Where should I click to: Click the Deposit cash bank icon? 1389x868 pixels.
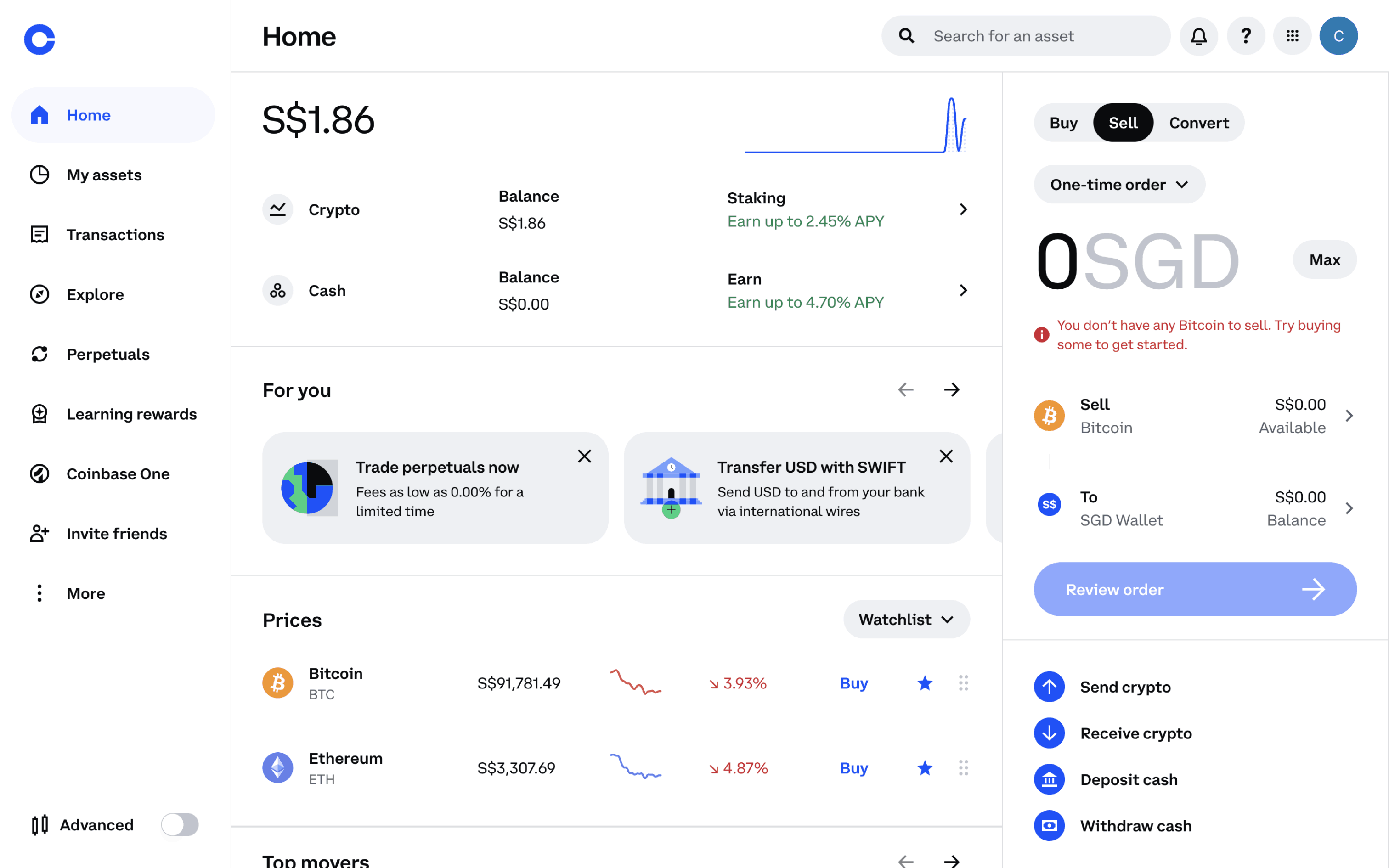pos(1049,780)
